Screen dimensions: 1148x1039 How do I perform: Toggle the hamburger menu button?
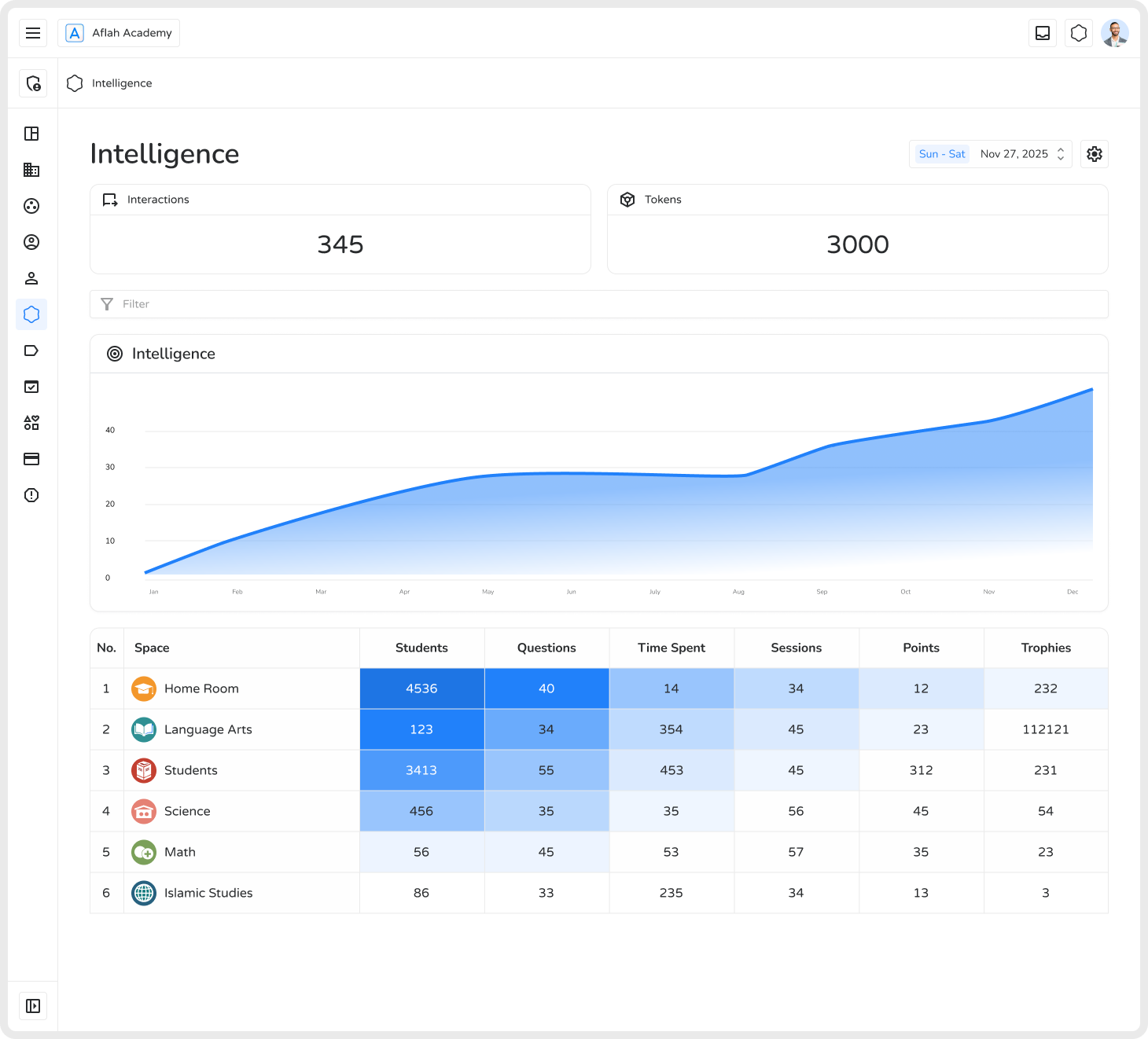pyautogui.click(x=33, y=33)
